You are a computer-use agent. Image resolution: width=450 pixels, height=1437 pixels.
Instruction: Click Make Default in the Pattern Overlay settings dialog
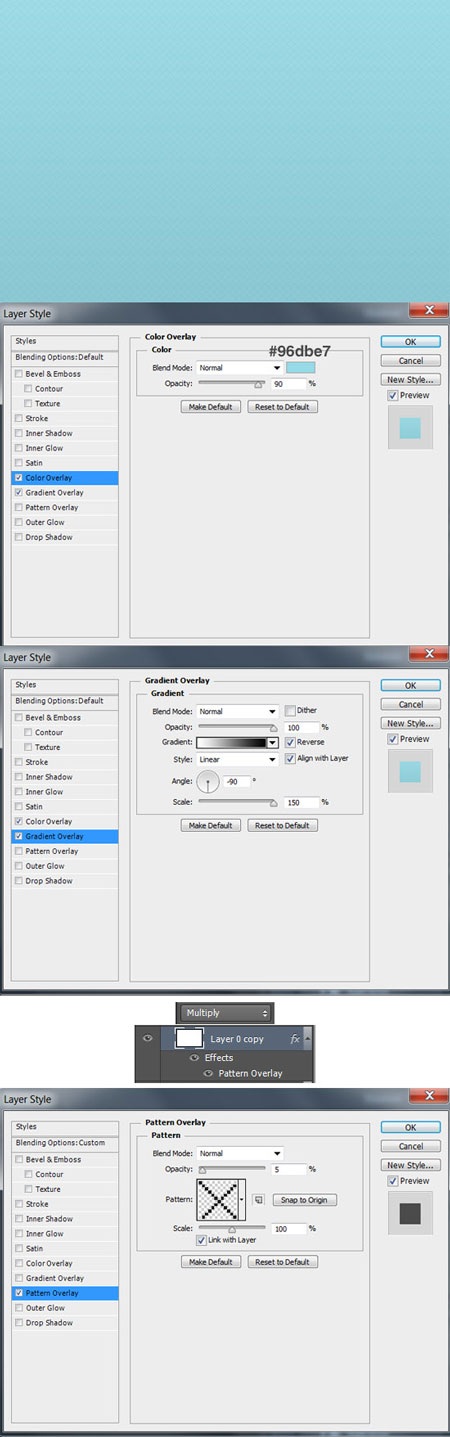point(211,1262)
